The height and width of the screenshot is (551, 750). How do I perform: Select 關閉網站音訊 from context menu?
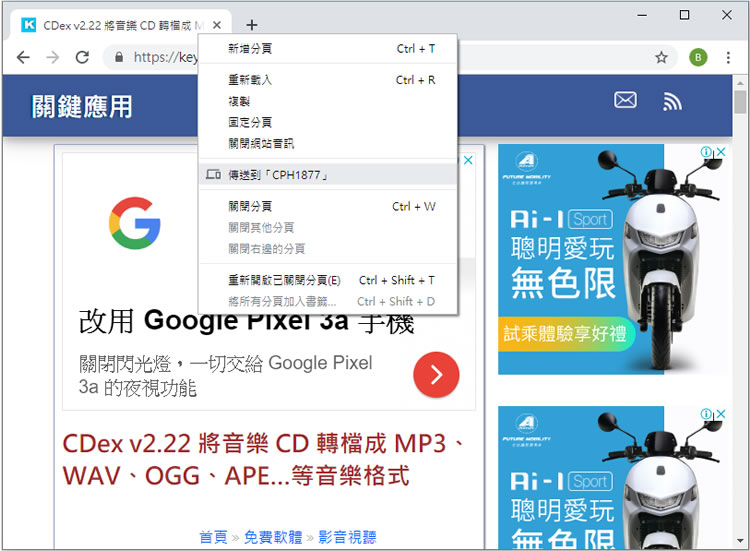[x=328, y=143]
